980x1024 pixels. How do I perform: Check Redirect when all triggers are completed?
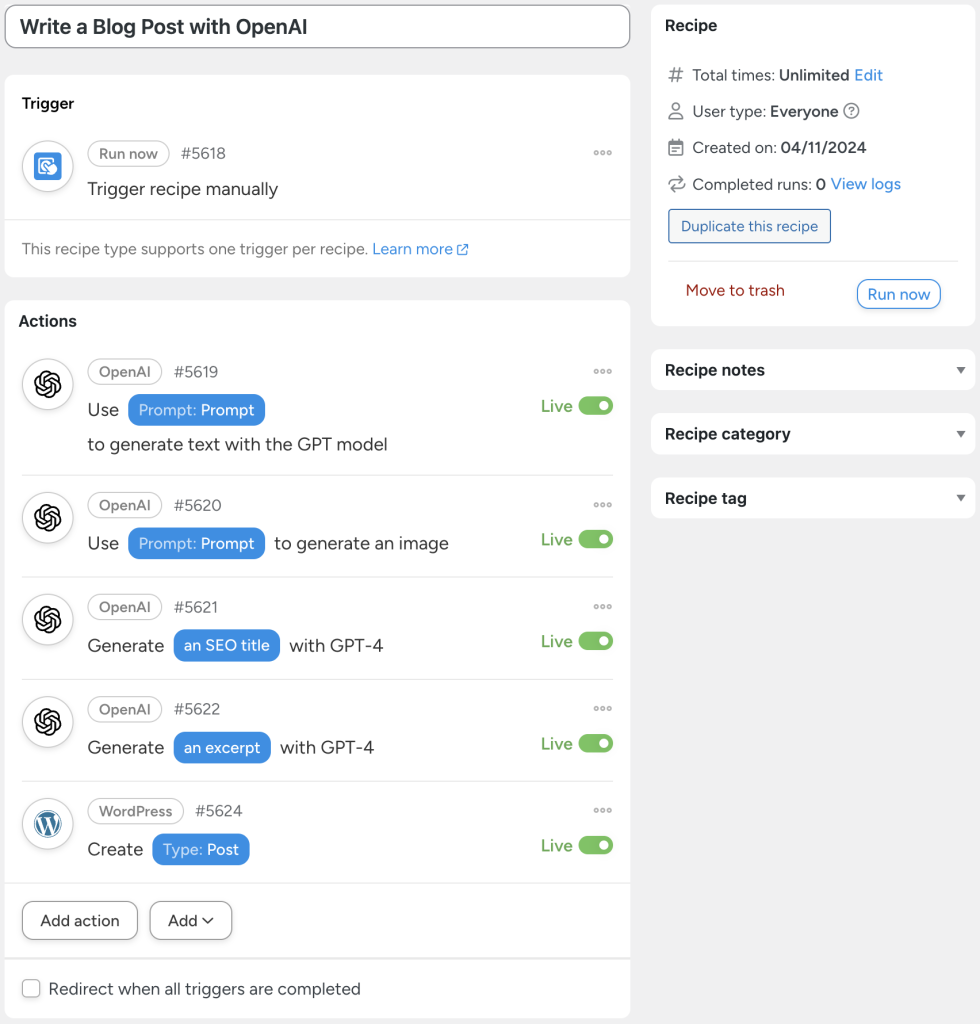coord(31,988)
